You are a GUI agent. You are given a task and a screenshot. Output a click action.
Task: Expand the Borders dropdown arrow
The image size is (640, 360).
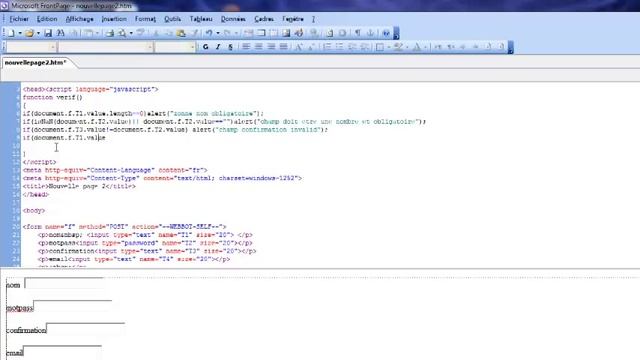point(389,47)
